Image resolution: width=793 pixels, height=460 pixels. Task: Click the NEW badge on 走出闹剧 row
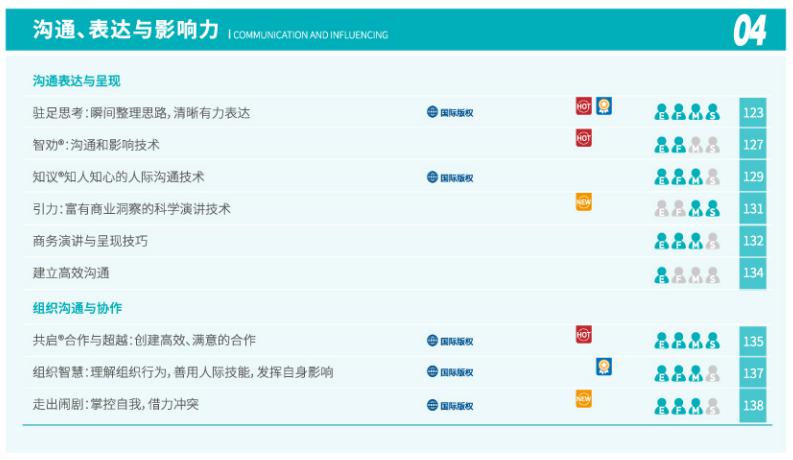tap(583, 399)
